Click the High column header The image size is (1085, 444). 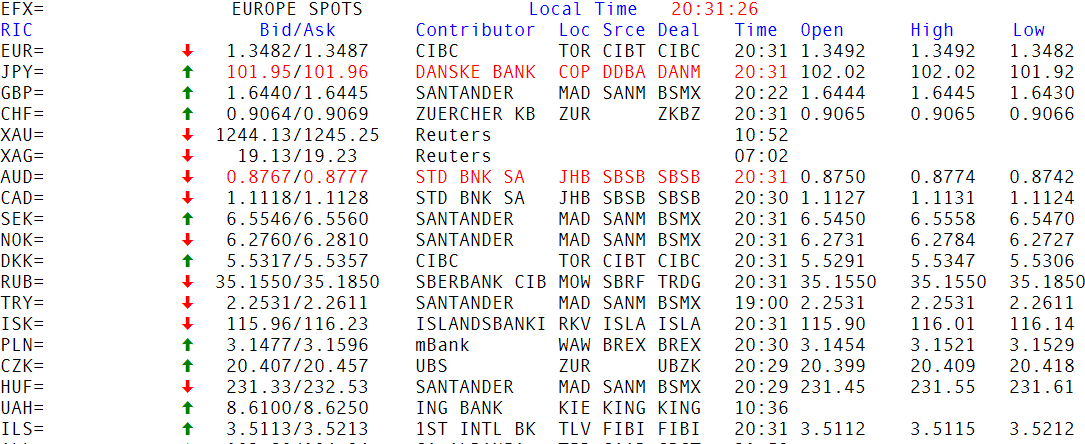[x=932, y=30]
